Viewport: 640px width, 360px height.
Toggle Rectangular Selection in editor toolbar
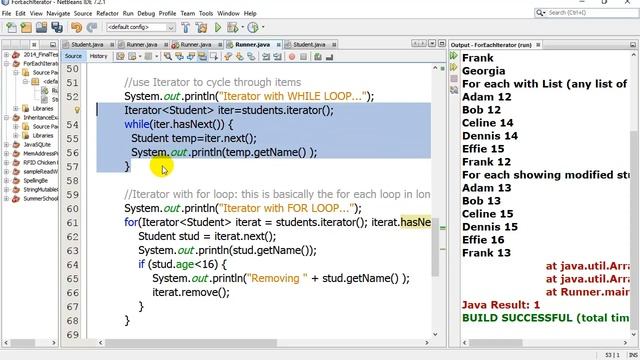coord(213,56)
